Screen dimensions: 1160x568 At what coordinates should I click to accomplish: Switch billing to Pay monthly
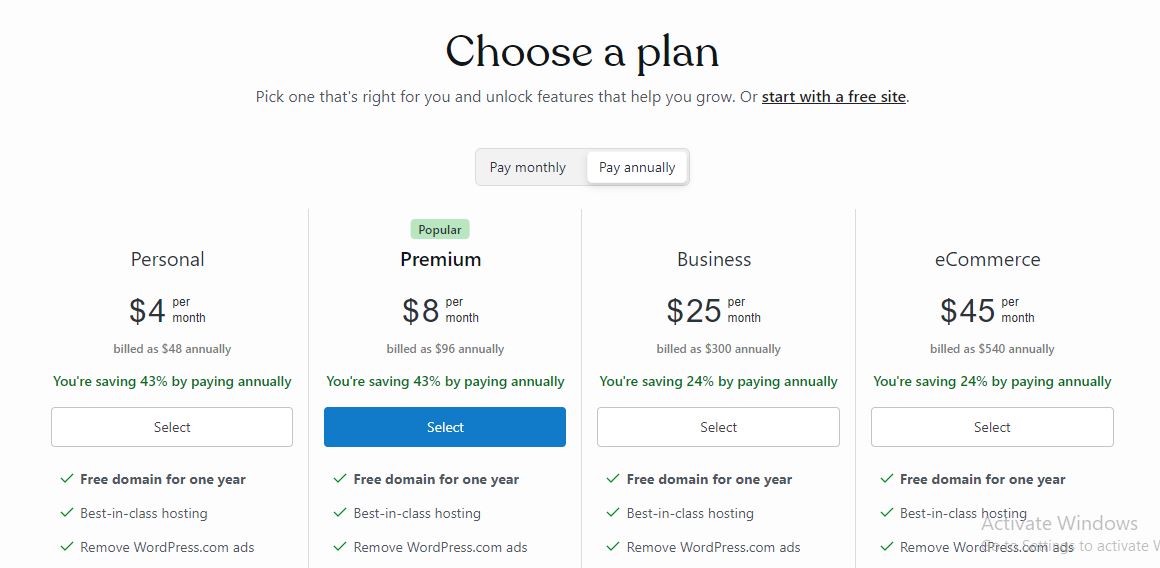(528, 167)
